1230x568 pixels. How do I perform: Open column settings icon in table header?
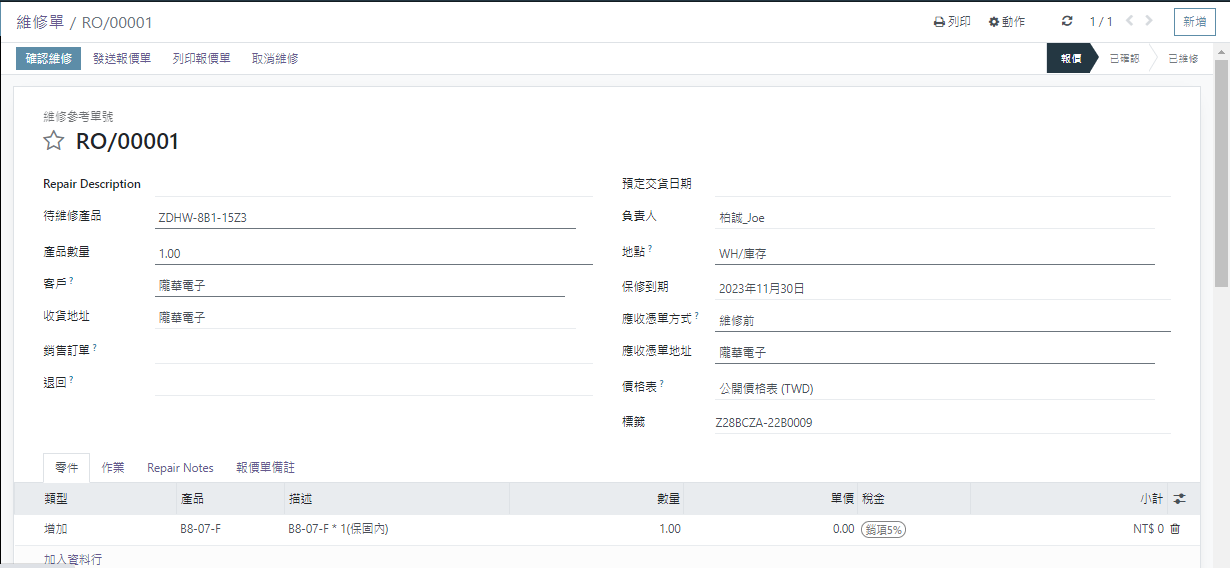click(1179, 498)
